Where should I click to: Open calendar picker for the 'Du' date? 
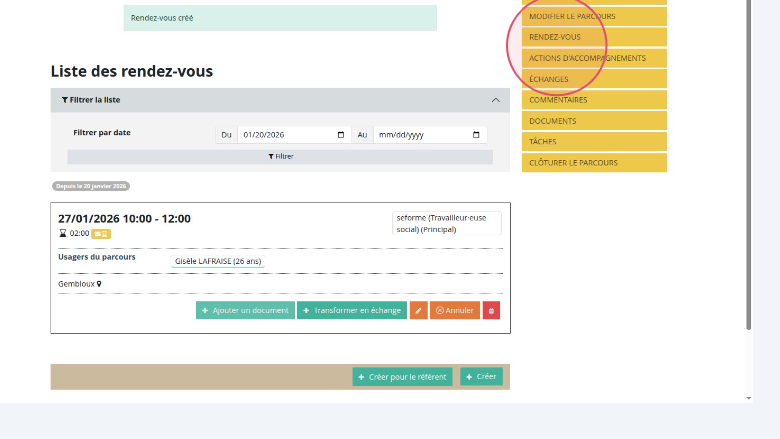(x=341, y=135)
